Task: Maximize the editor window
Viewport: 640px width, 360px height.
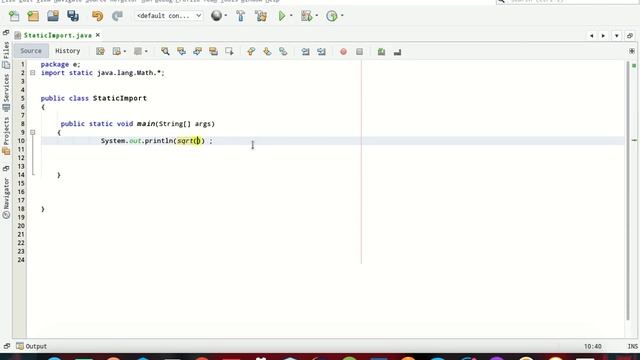Action: coord(630,36)
